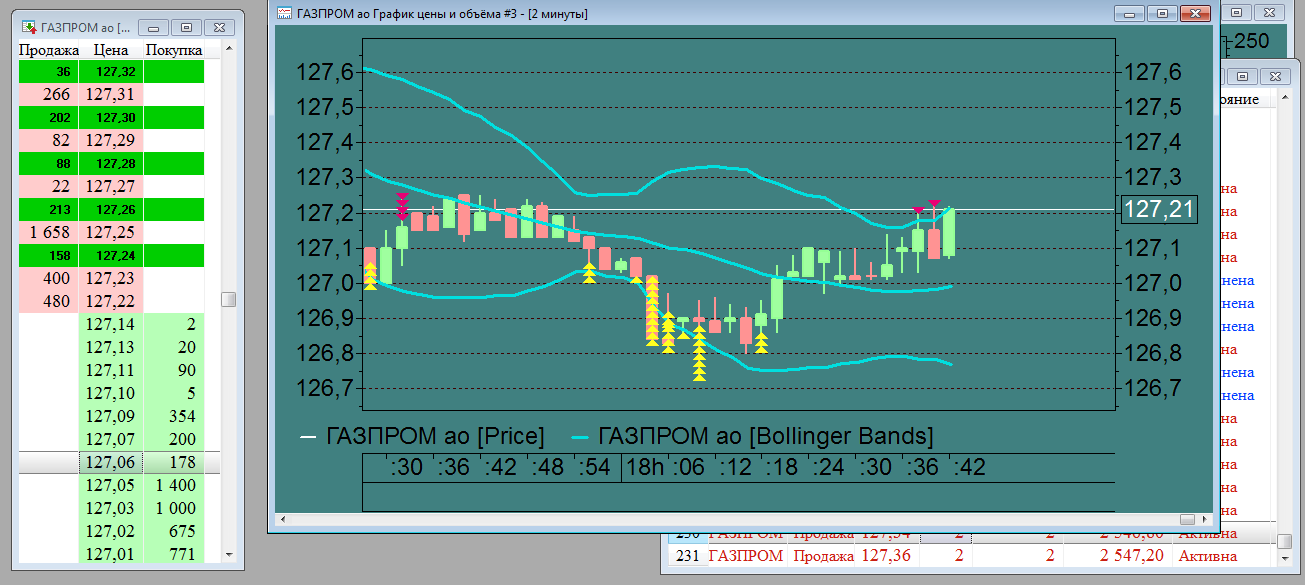
Task: Click the 127,07 bid price cell
Action: (x=111, y=439)
